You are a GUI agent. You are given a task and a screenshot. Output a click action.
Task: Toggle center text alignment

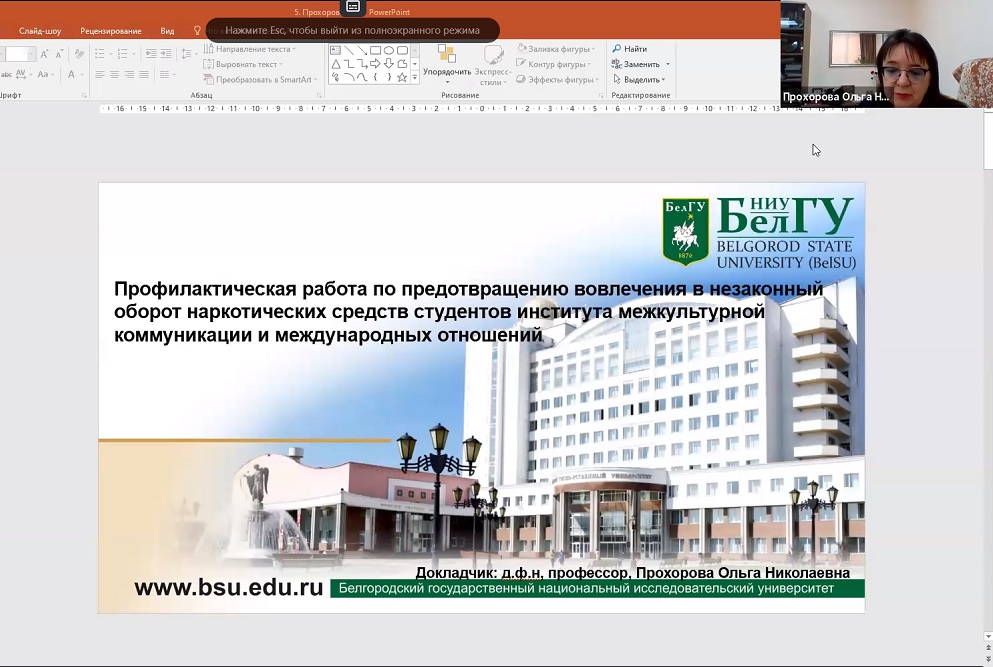pos(114,75)
